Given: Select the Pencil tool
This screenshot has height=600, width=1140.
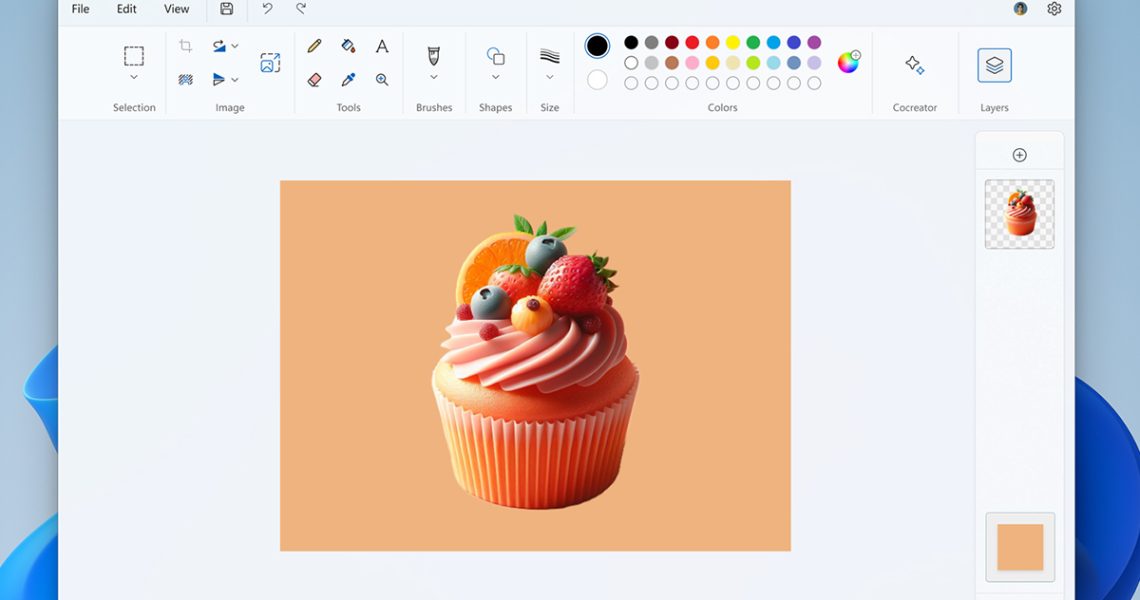Looking at the screenshot, I should [x=315, y=46].
